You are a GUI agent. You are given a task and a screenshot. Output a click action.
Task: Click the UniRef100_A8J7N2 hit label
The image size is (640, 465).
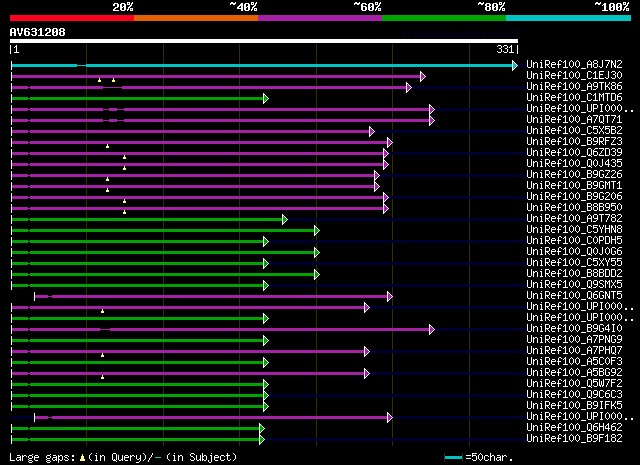coord(574,65)
